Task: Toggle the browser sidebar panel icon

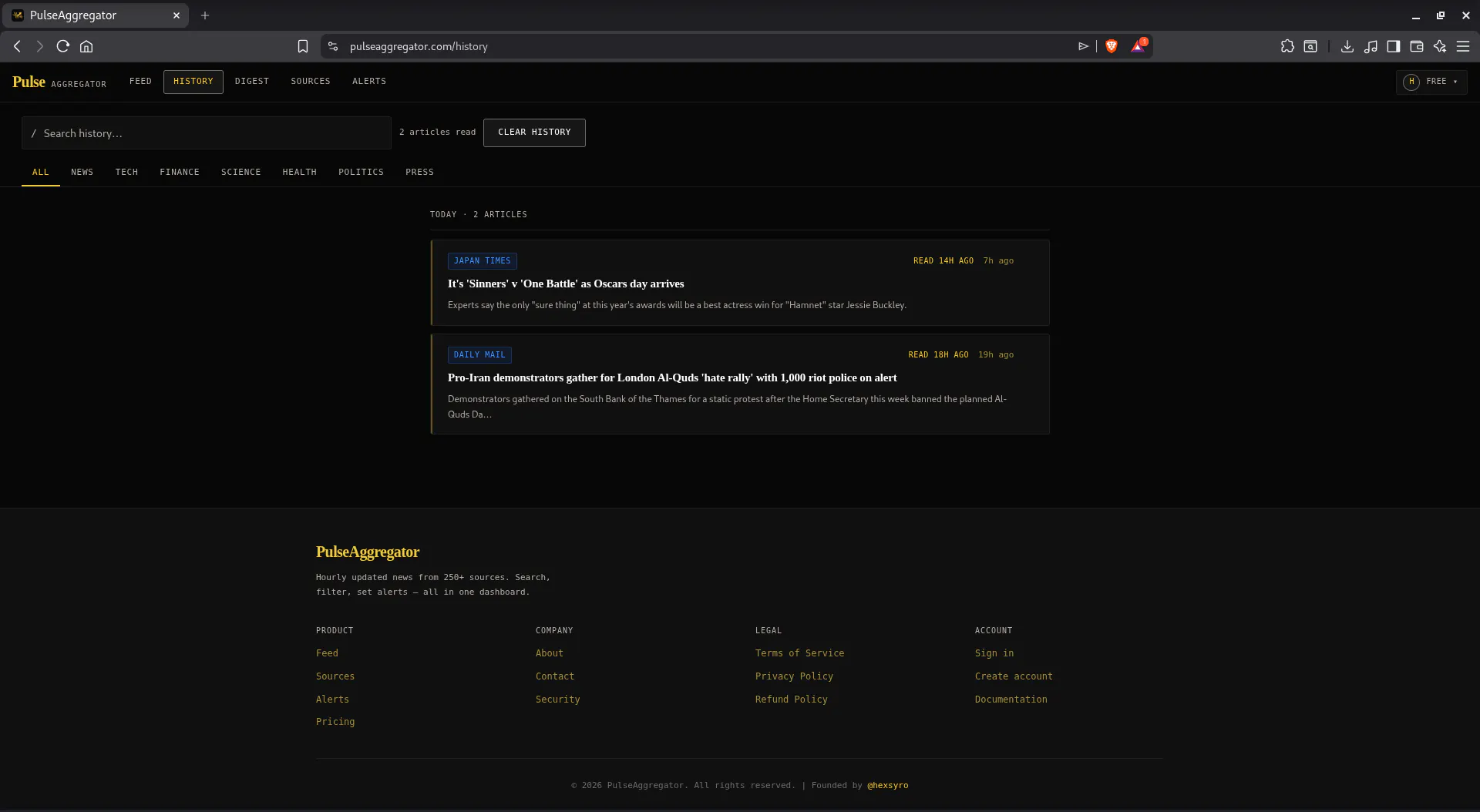Action: point(1394,46)
